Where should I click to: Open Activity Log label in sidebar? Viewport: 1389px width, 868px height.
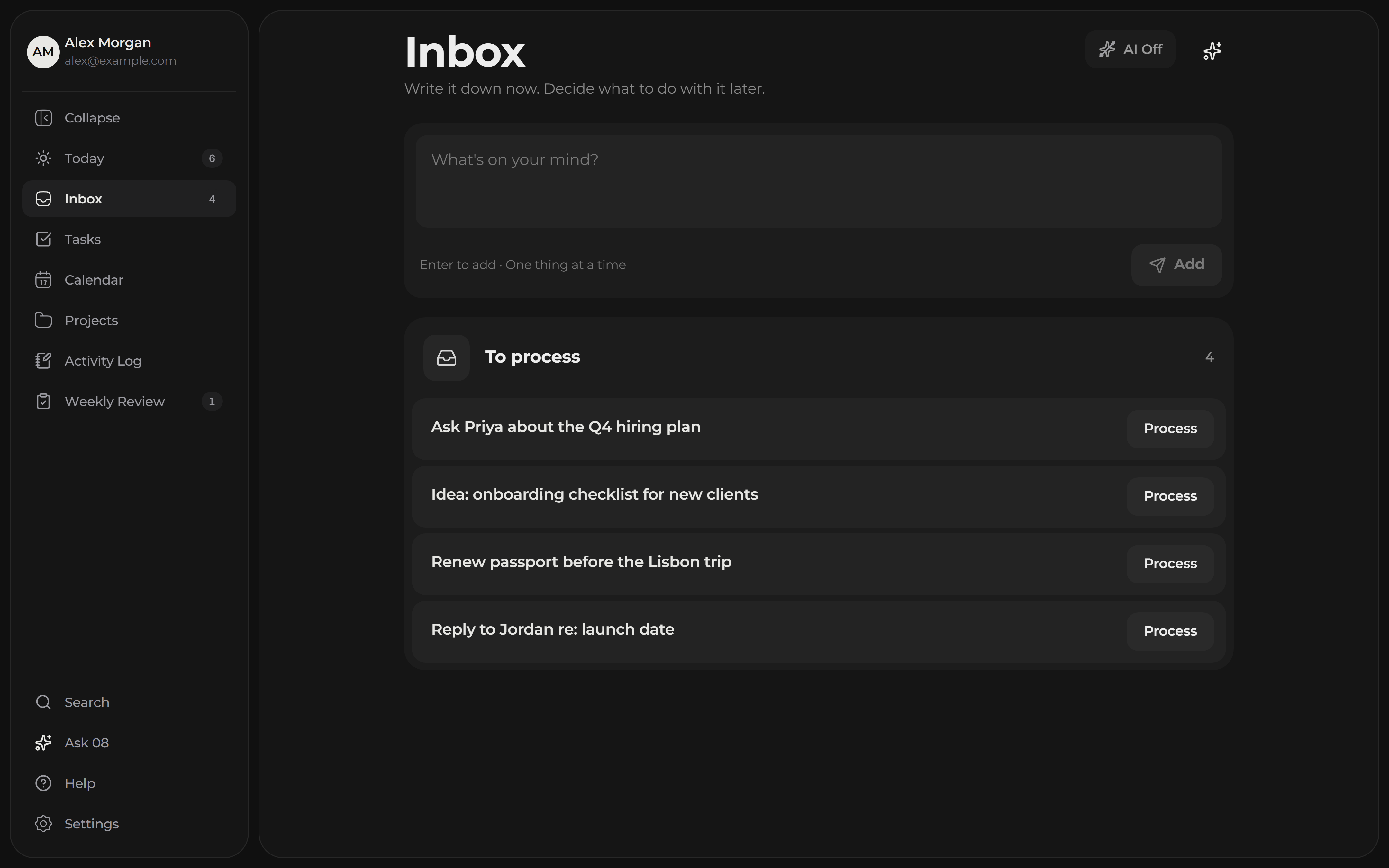[x=103, y=360]
